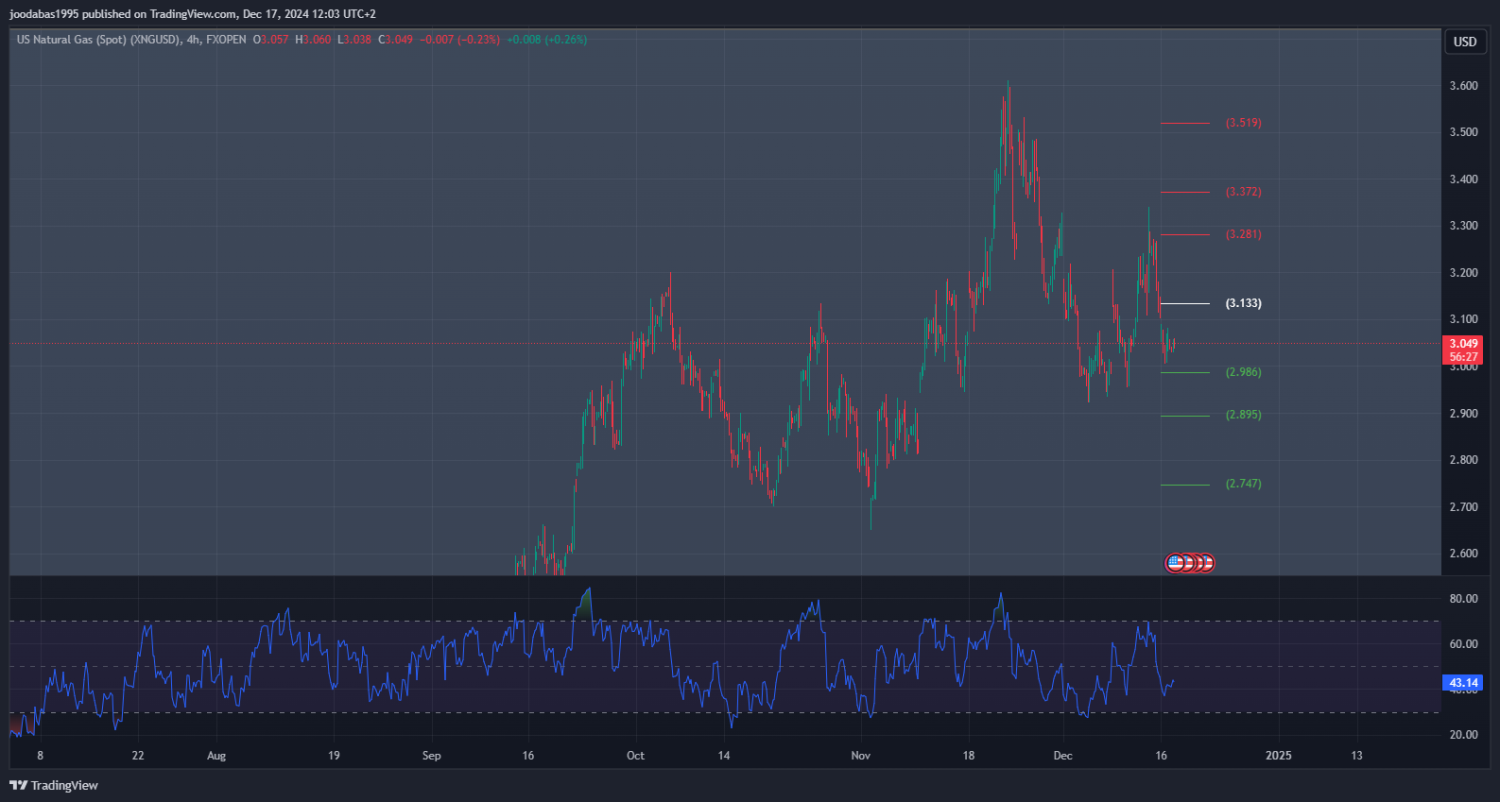Click the 3.600 mark on price scale
Screen dimensions: 1500x802
(1464, 86)
